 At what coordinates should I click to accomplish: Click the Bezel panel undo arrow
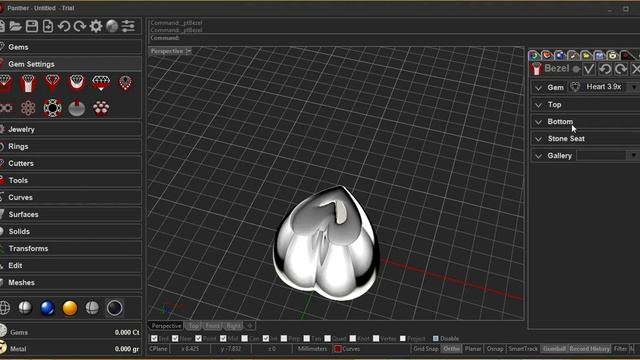tap(605, 69)
